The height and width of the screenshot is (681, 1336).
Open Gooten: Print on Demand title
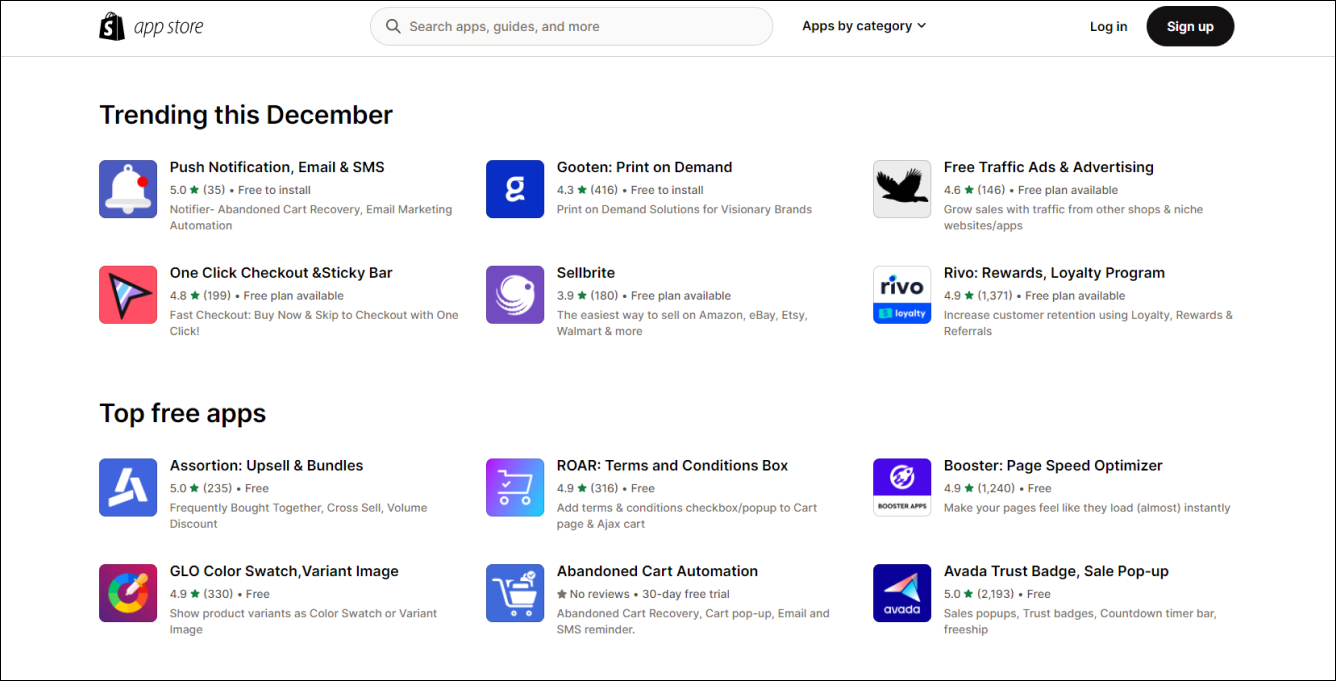click(x=645, y=167)
